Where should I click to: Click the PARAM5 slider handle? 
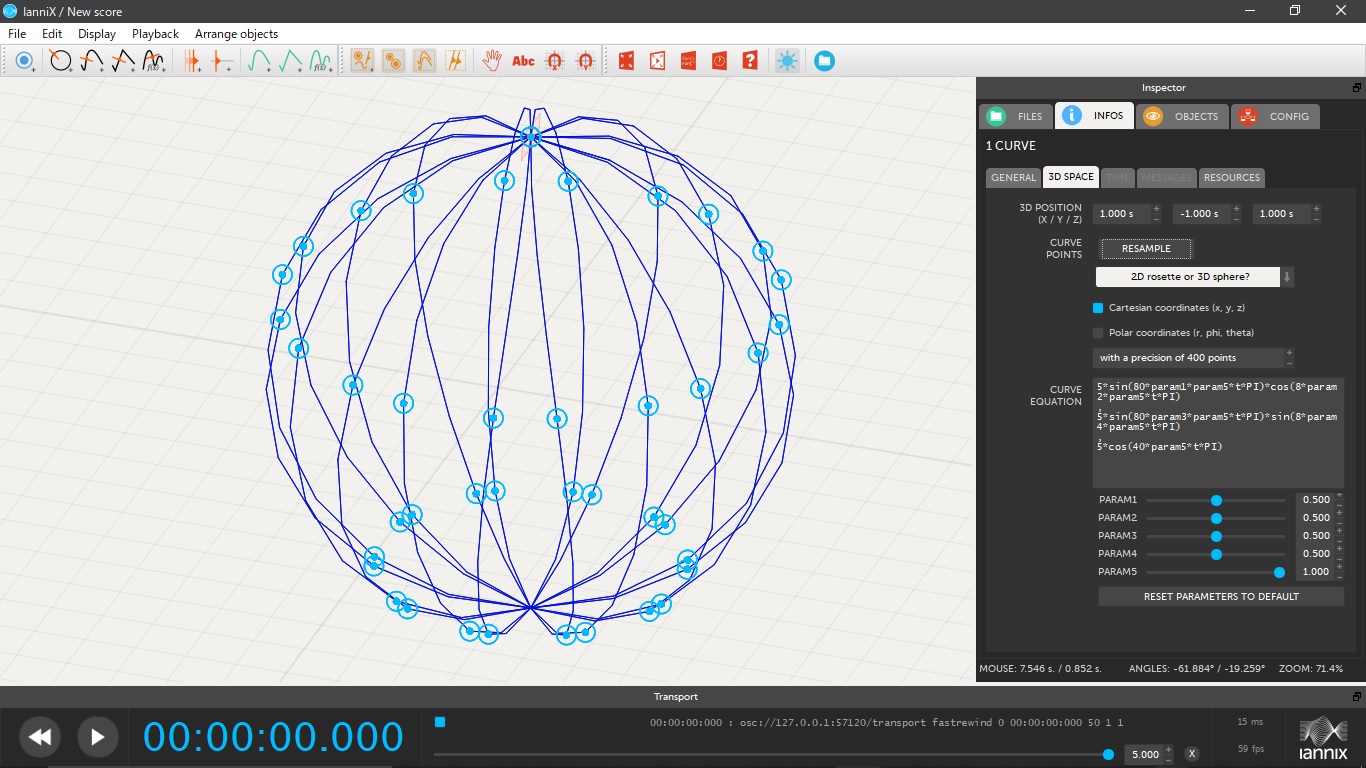1279,572
